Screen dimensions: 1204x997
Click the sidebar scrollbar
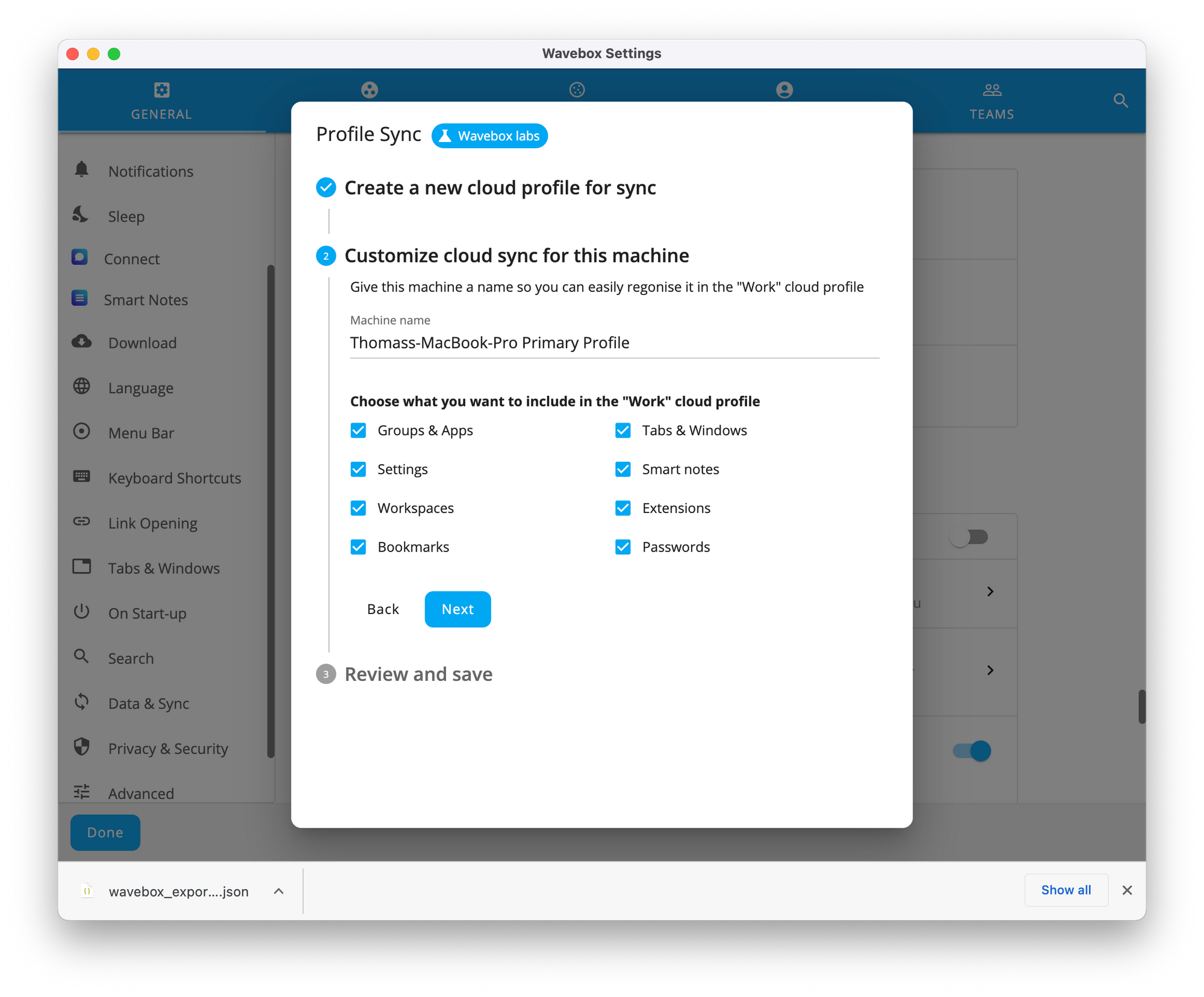point(270,511)
